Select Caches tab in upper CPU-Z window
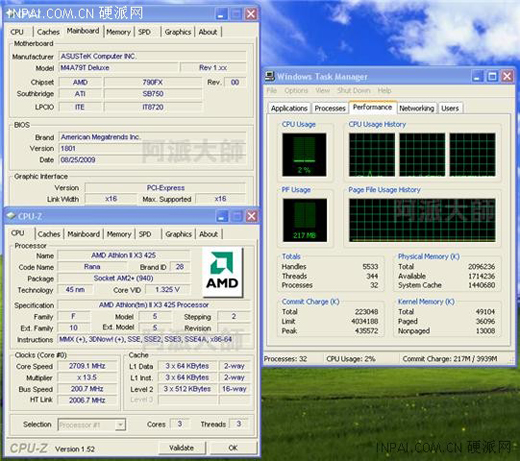This screenshot has height=461, width=520. pos(48,32)
